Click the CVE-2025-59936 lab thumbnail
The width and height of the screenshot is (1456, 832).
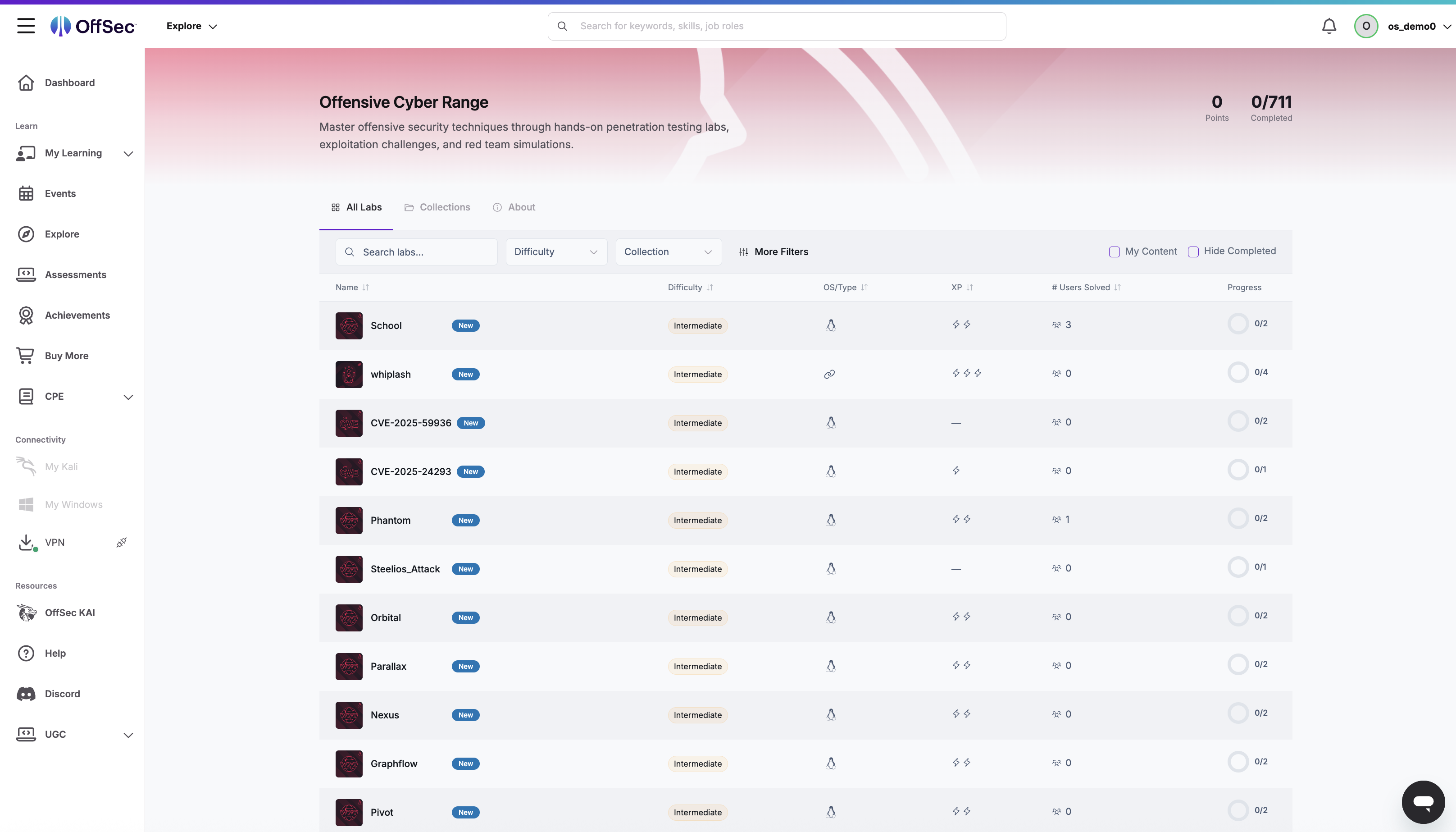point(349,423)
